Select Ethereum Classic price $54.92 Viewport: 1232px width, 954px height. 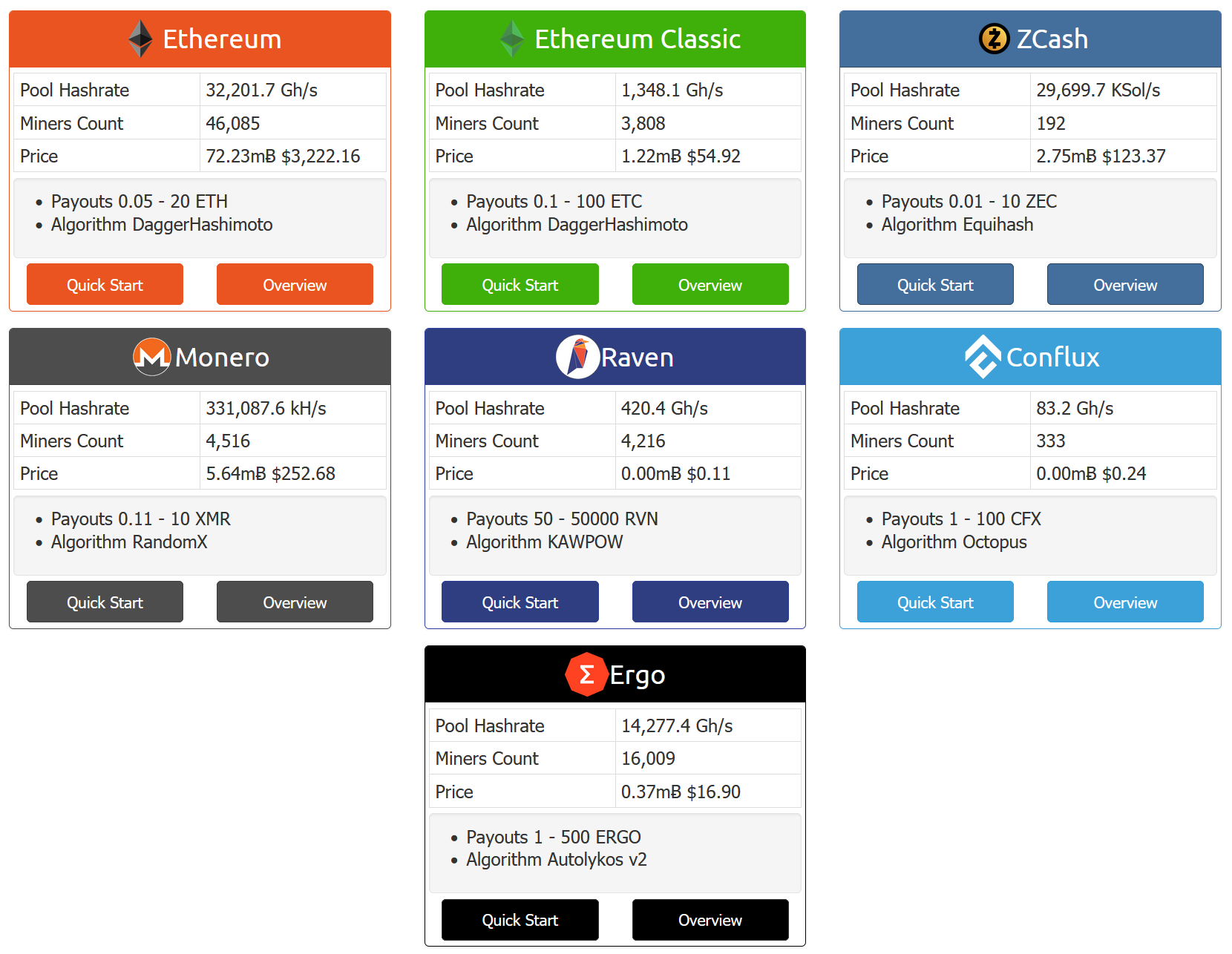coord(714,156)
